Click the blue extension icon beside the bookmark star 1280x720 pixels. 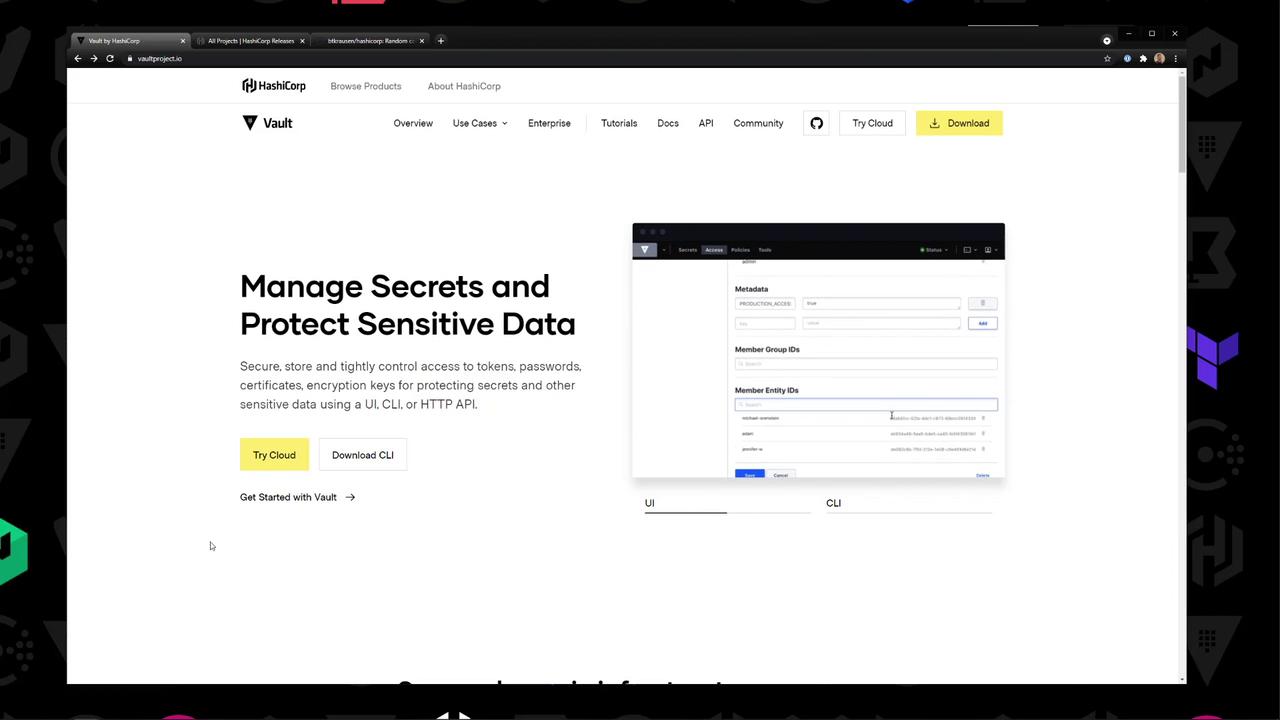[1127, 58]
